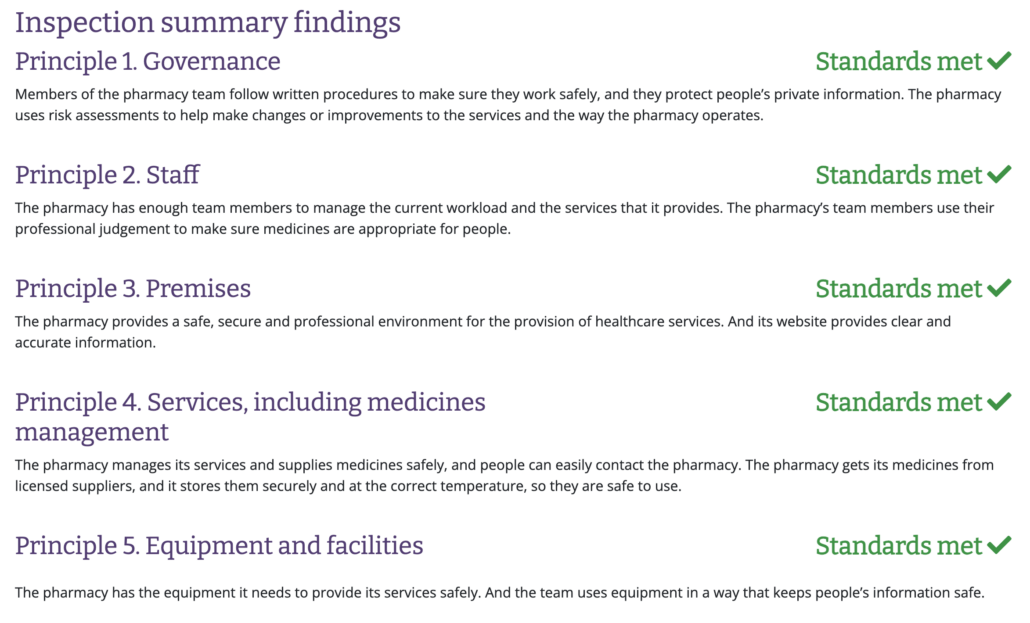Click the Equipment and facilities checkmark icon
The width and height of the screenshot is (1030, 623).
(999, 545)
